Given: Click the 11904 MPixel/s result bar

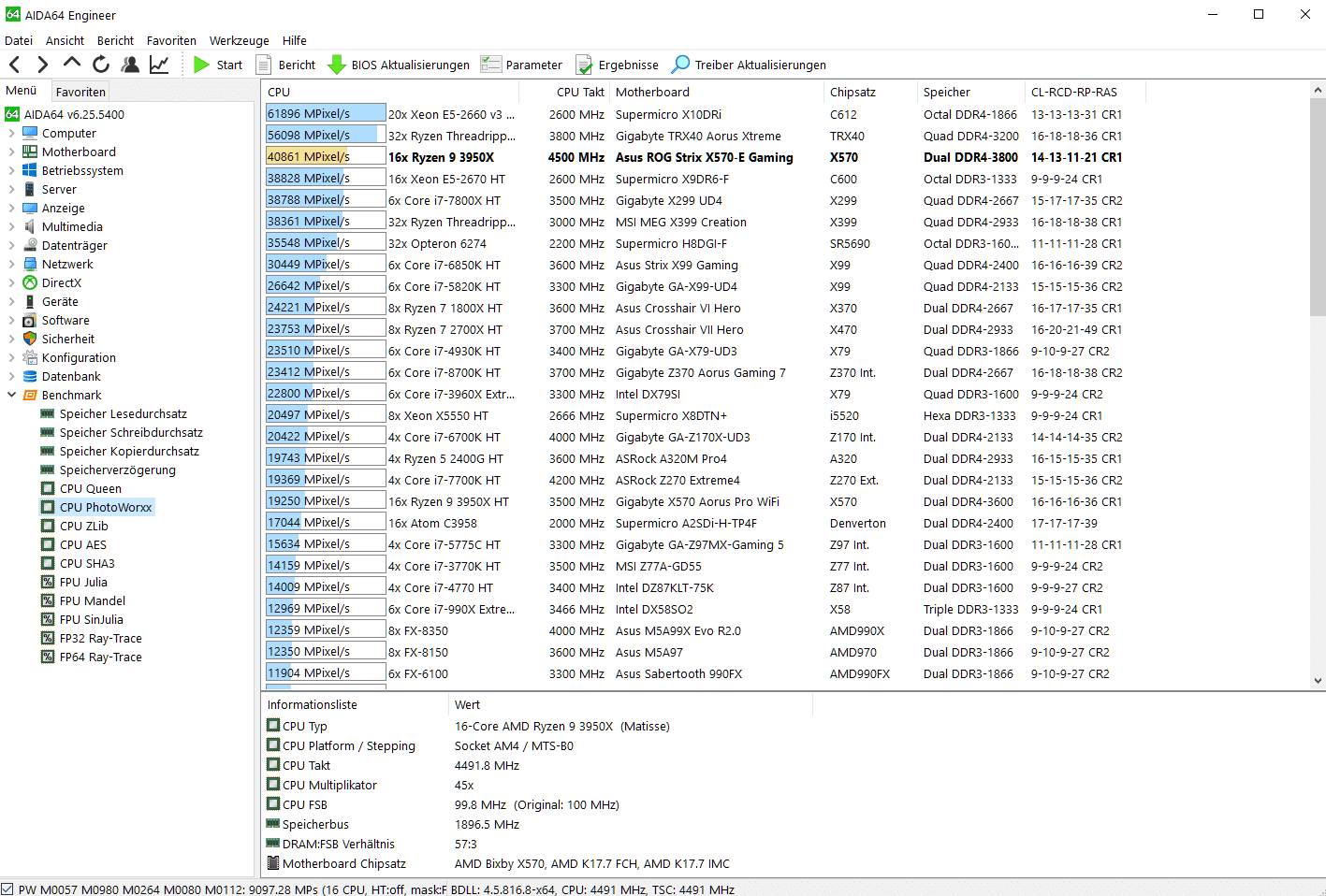Looking at the screenshot, I should click(326, 673).
